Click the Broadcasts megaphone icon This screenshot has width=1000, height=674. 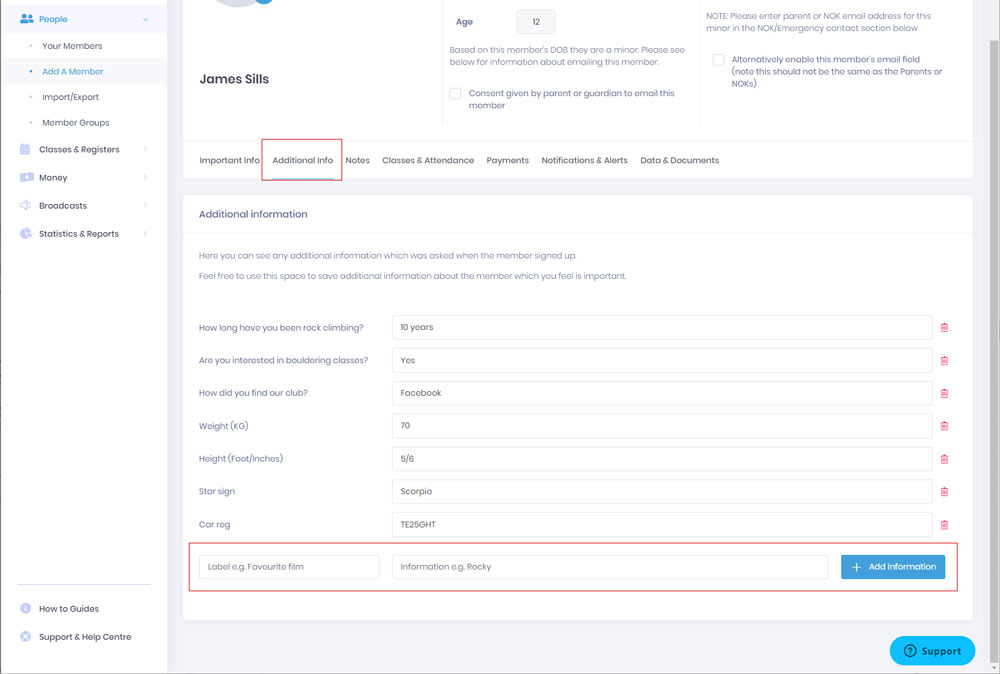(x=25, y=206)
